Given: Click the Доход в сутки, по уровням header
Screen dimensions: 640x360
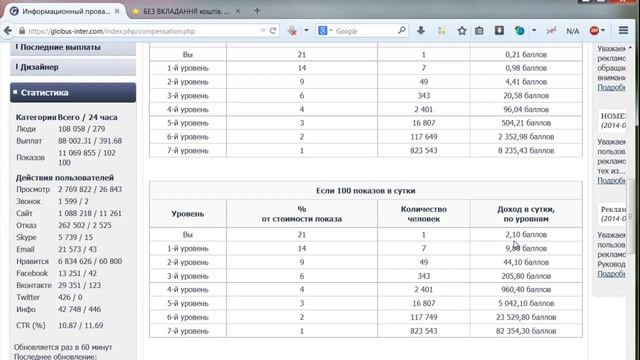Looking at the screenshot, I should point(526,214).
